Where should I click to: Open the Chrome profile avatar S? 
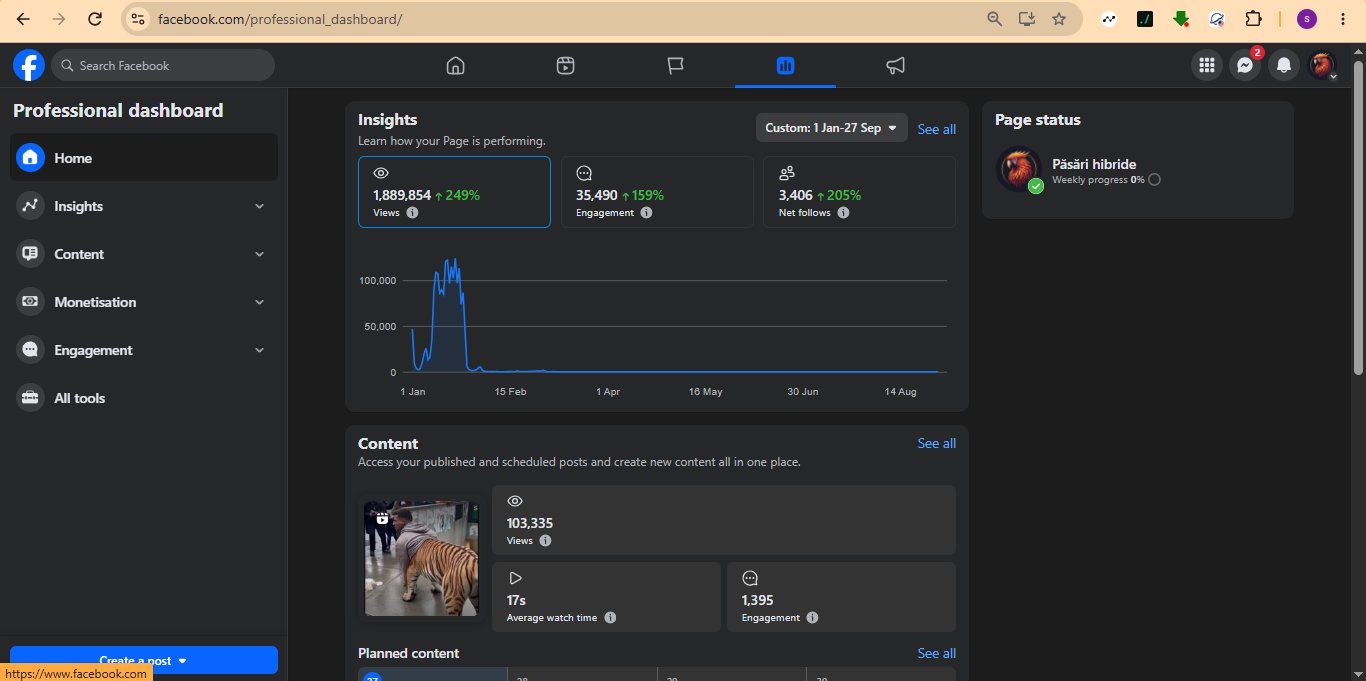[x=1306, y=19]
